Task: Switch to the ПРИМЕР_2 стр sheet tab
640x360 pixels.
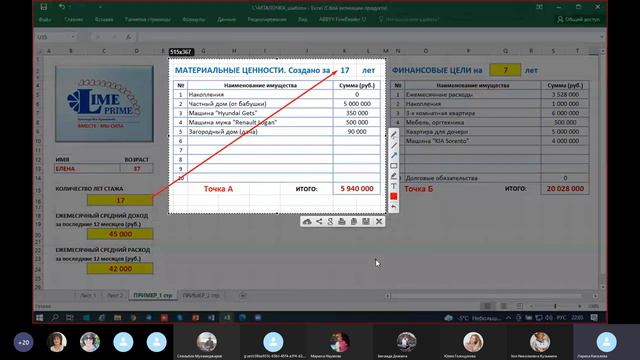Action: point(201,295)
